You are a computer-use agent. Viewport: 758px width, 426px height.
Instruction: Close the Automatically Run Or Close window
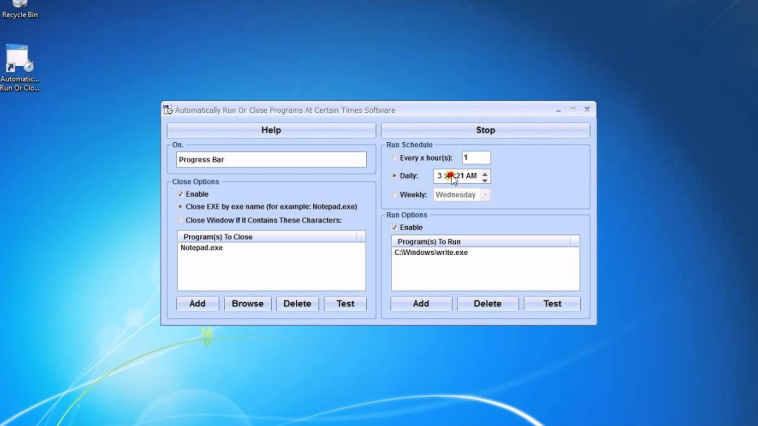pos(587,109)
